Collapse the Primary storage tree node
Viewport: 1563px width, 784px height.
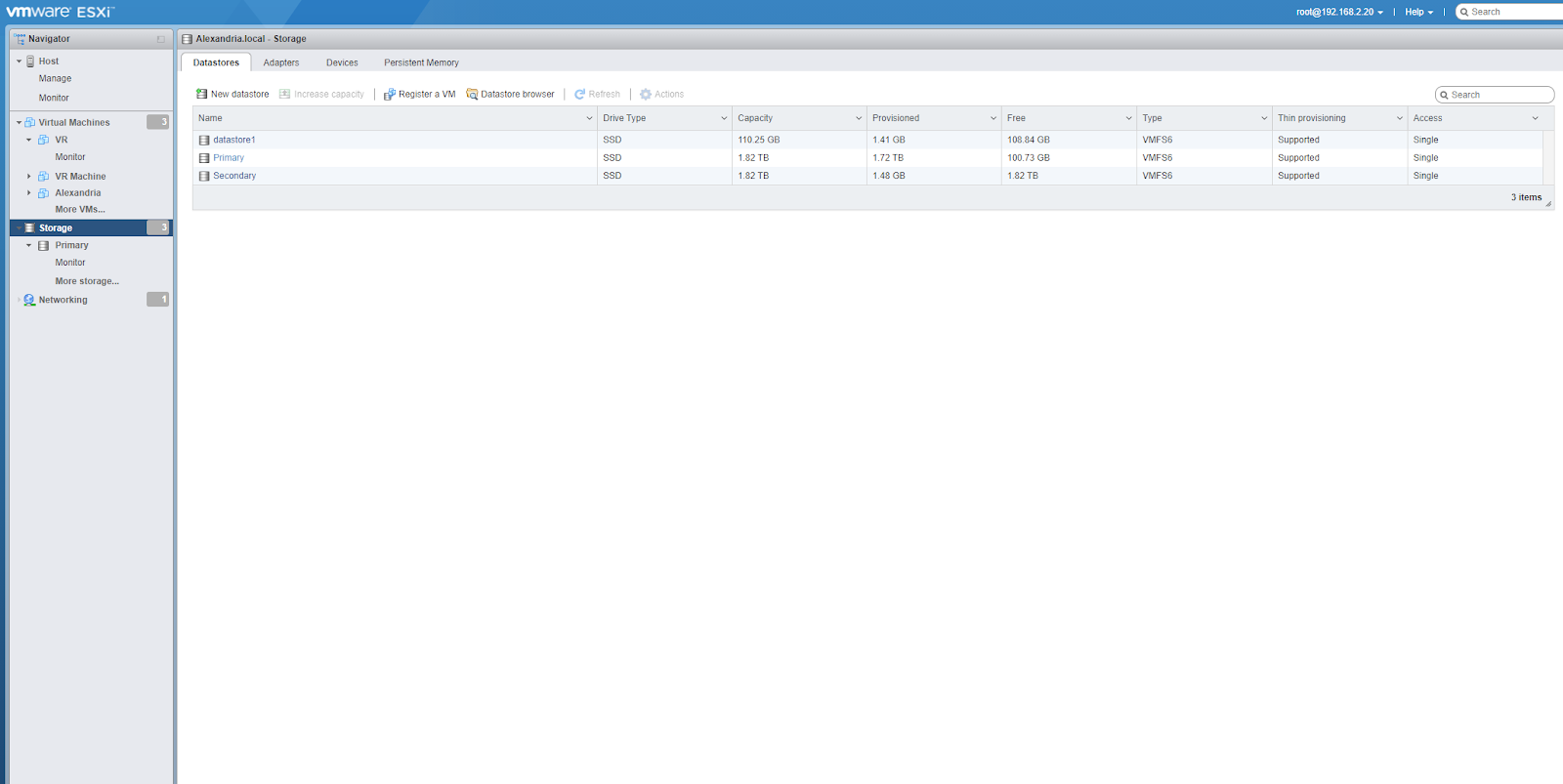[28, 245]
